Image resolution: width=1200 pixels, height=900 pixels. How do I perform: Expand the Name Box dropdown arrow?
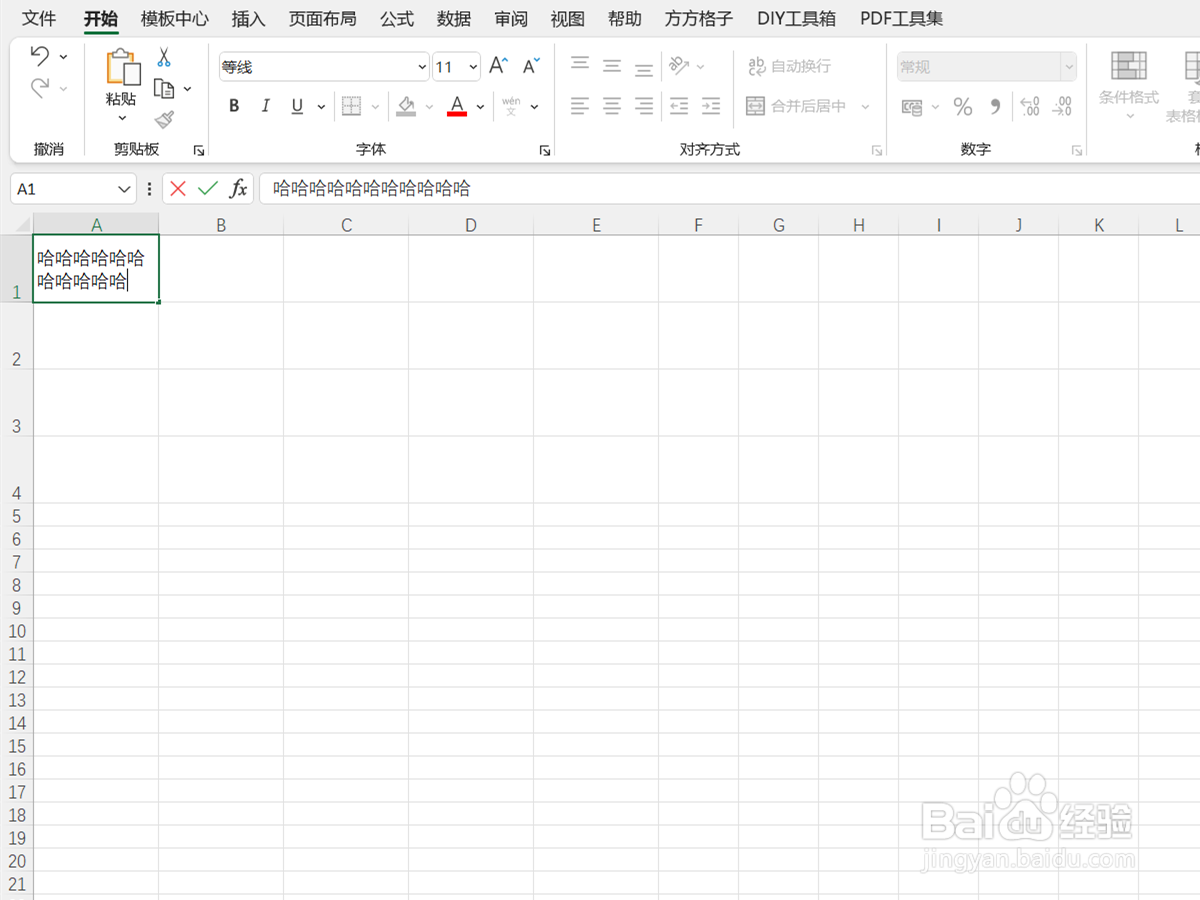[x=124, y=189]
